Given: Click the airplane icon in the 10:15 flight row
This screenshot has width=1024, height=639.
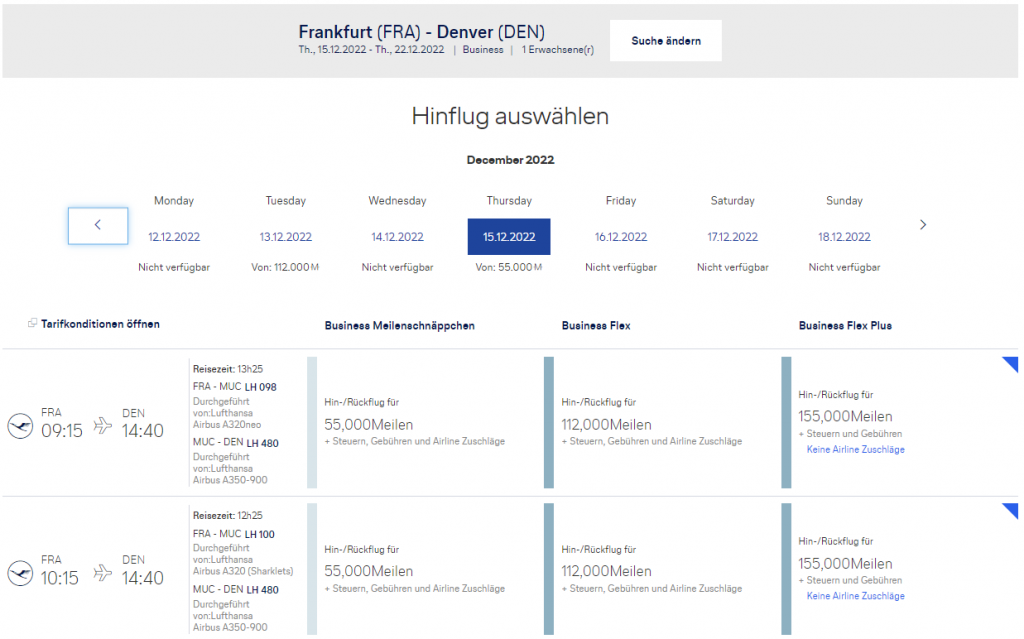Looking at the screenshot, I should 103,573.
